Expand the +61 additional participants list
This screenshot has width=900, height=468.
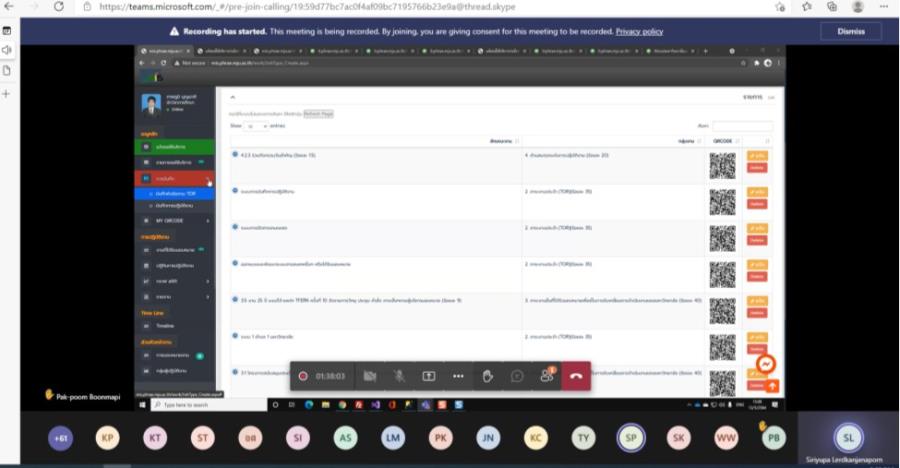pos(61,436)
